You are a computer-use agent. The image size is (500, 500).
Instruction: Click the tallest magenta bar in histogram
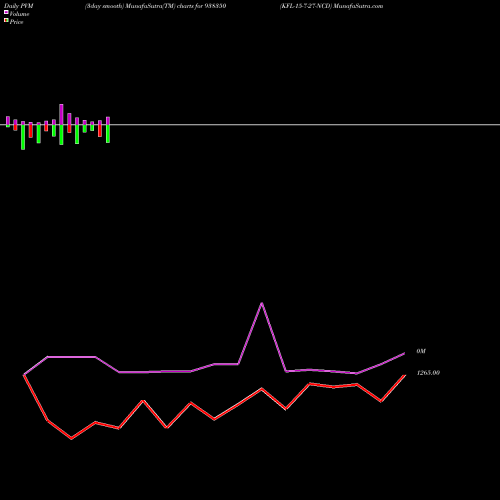point(61,114)
